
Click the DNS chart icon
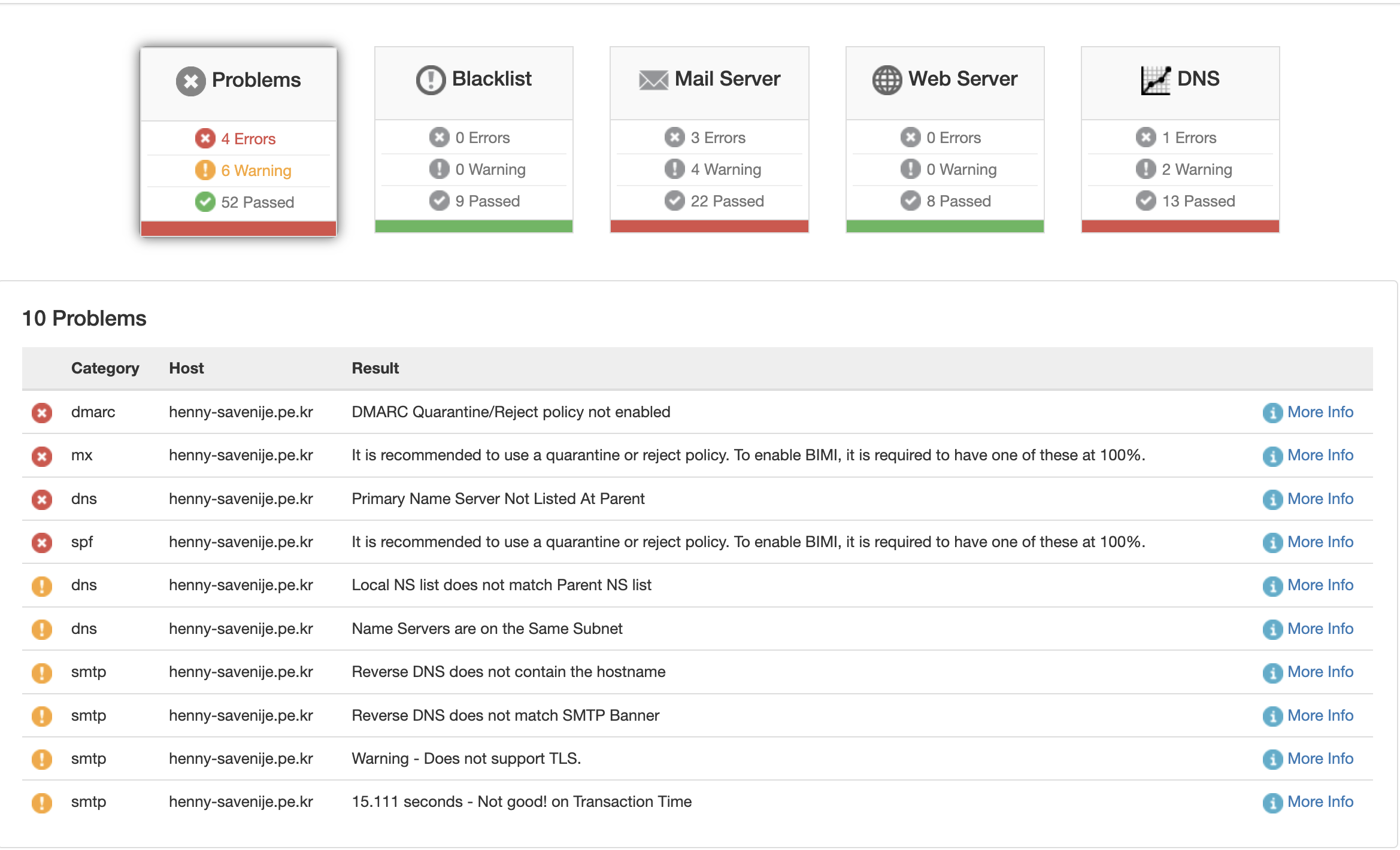1155,80
